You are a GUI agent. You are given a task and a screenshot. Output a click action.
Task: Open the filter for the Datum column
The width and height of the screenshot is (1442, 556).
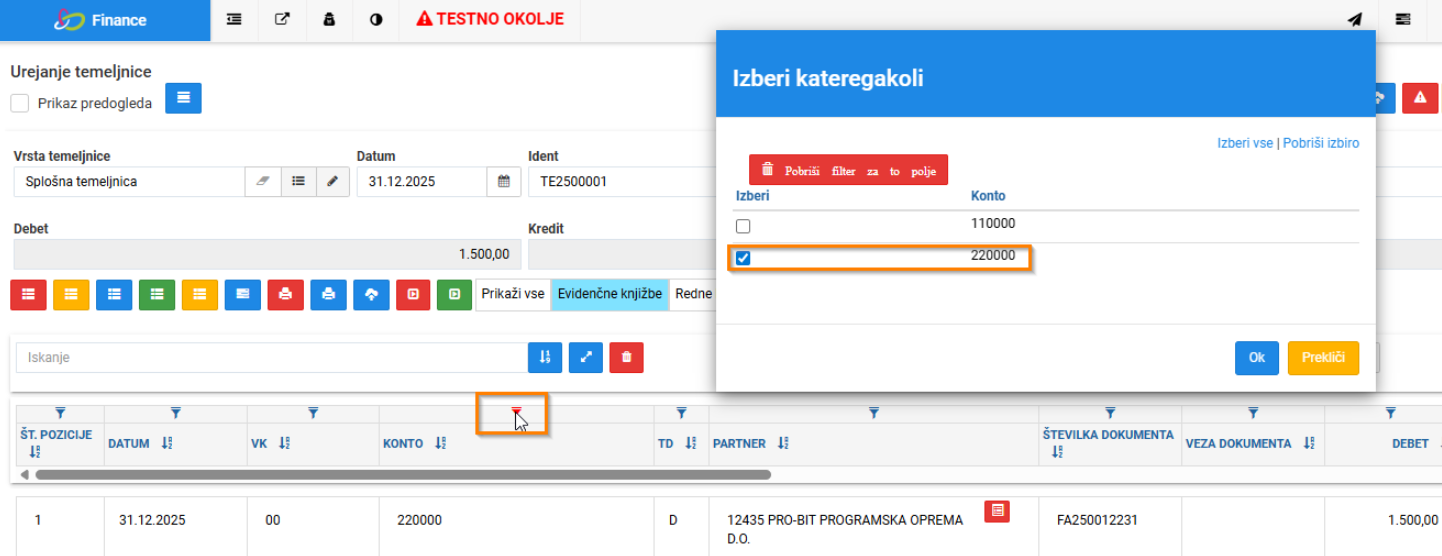pyautogui.click(x=176, y=412)
